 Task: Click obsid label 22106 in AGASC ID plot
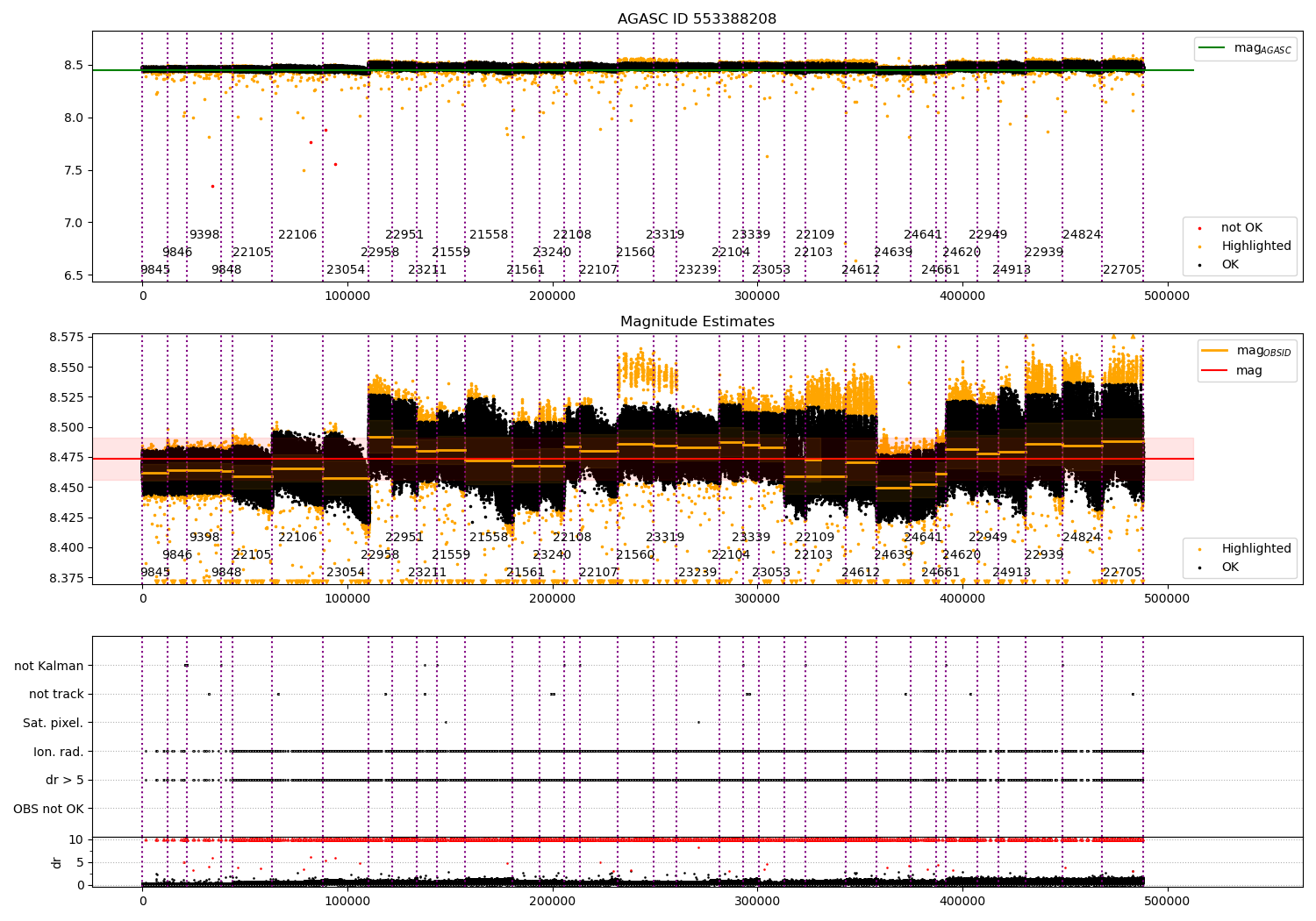coord(297,234)
